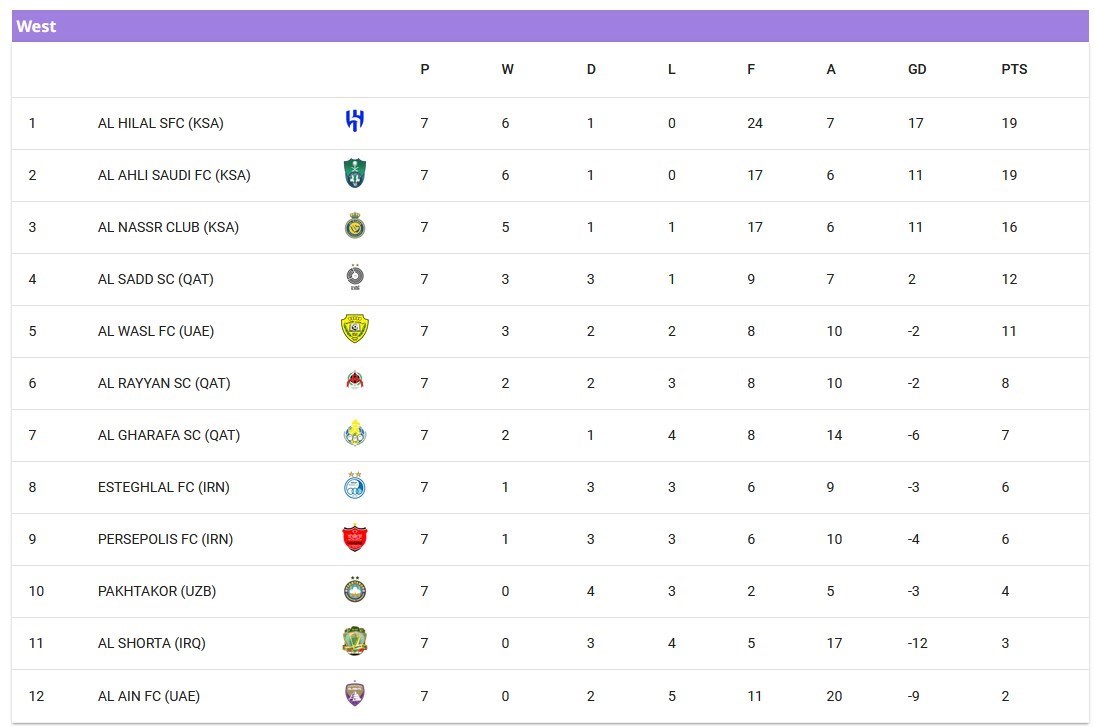Open AL AIN FC (UAE) team link
This screenshot has width=1094, height=727.
(149, 696)
